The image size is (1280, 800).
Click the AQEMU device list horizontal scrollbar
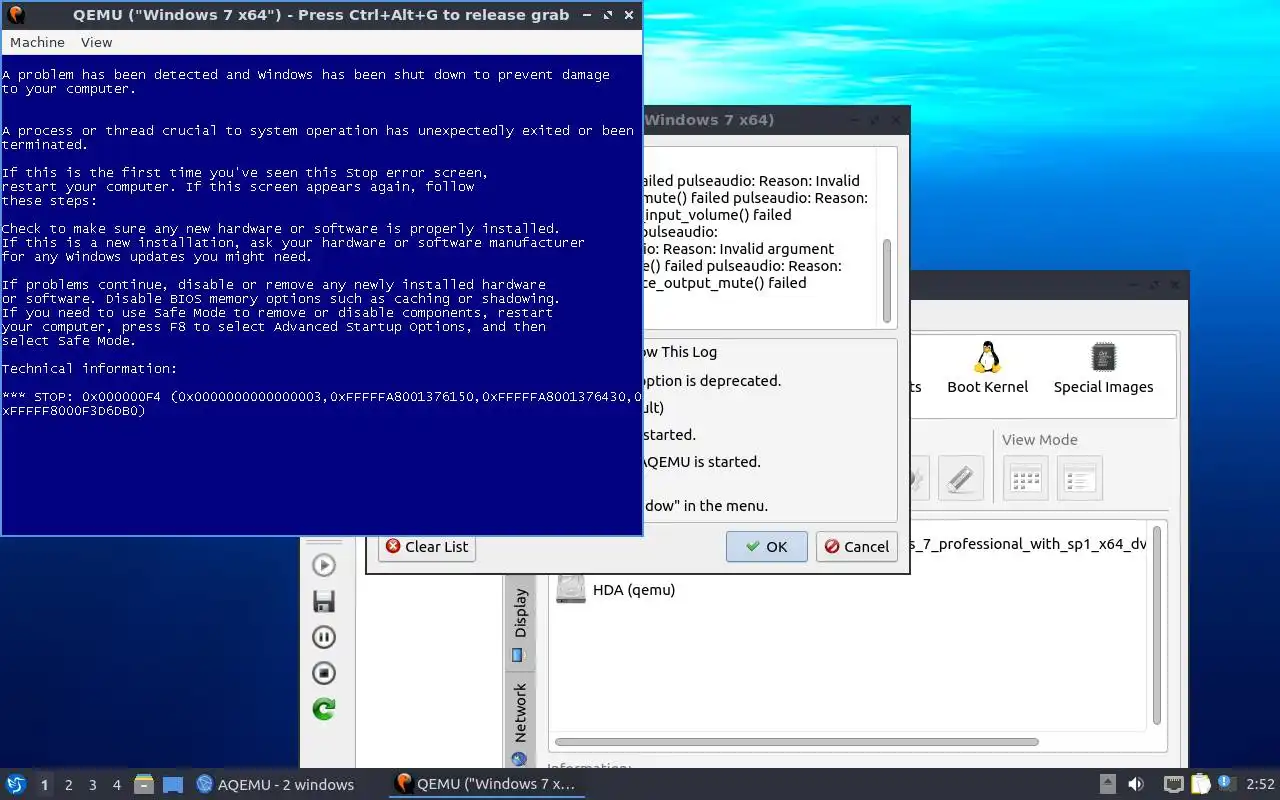tap(796, 742)
